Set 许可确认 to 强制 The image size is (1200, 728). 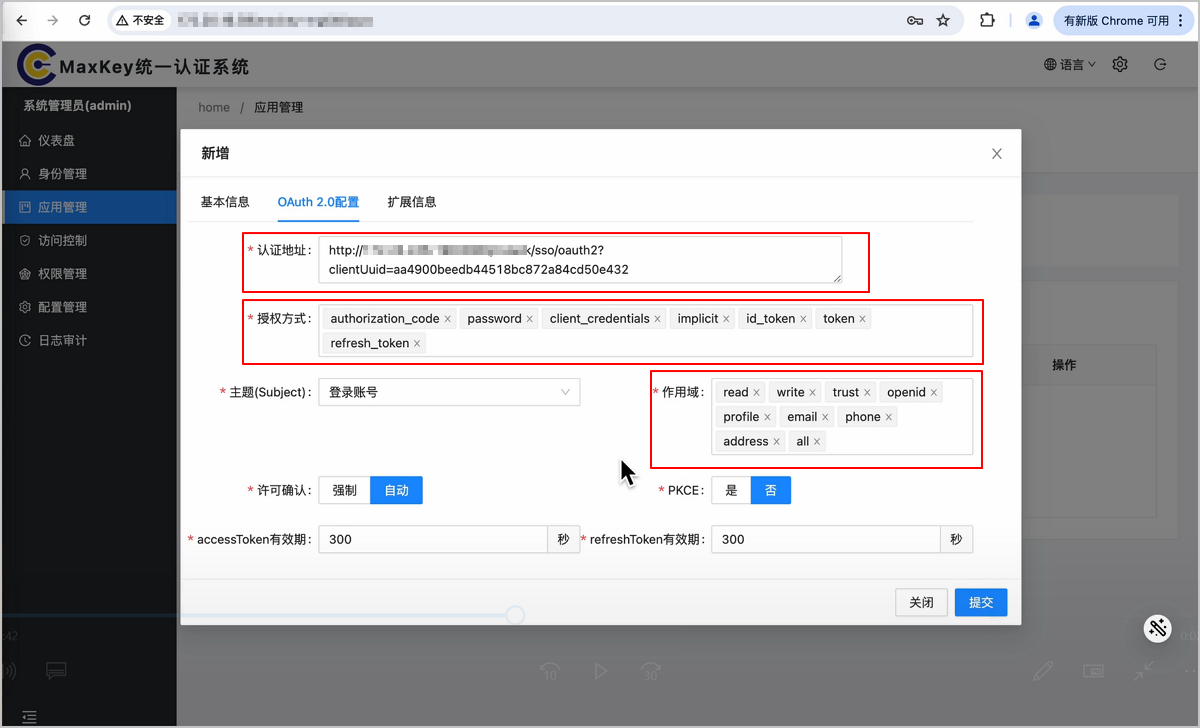[344, 490]
